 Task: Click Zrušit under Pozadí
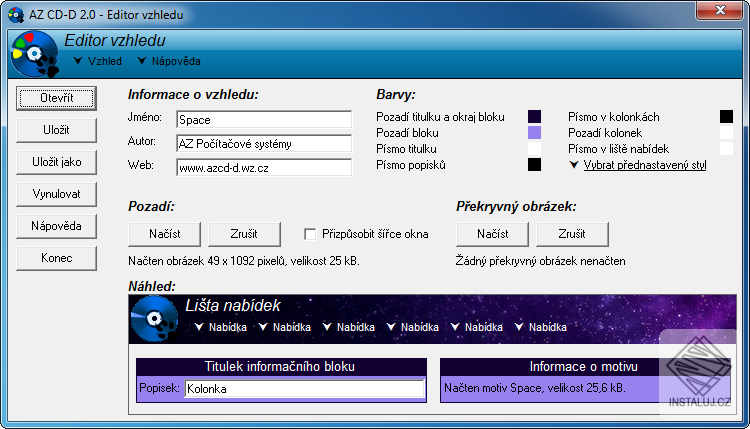pos(244,234)
